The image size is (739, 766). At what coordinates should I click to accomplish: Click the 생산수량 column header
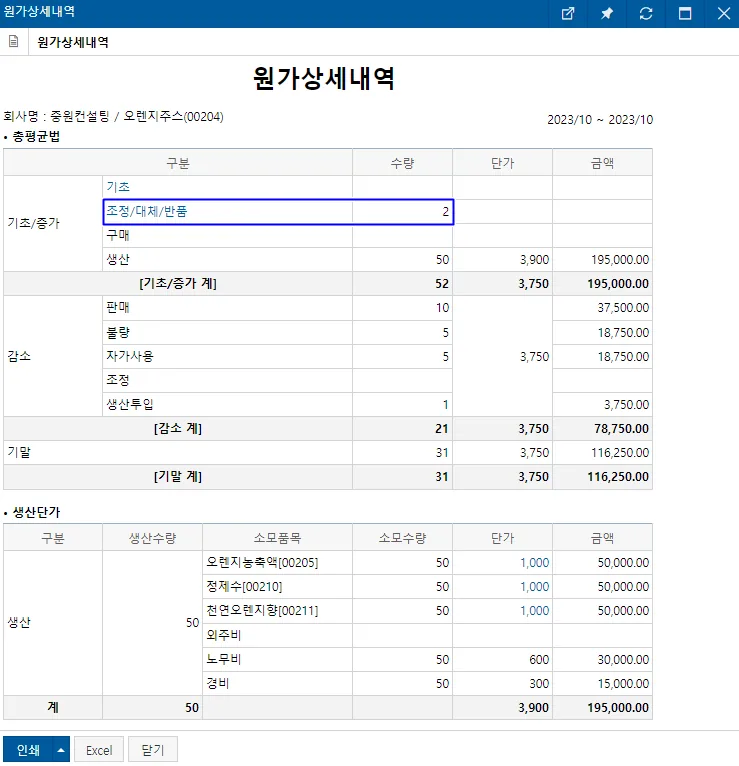tap(152, 538)
